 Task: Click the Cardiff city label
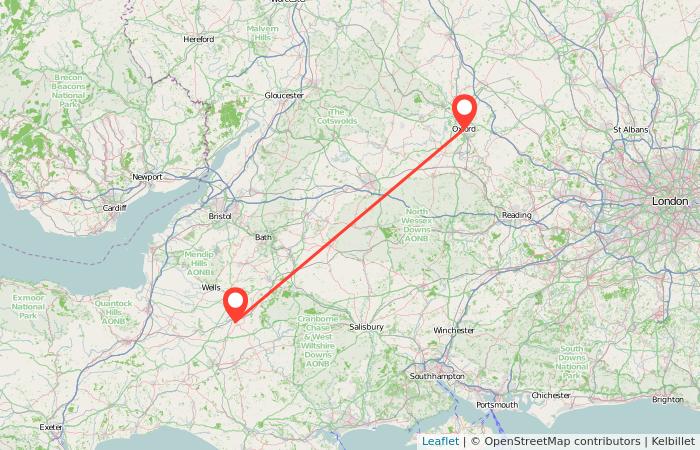coord(114,208)
